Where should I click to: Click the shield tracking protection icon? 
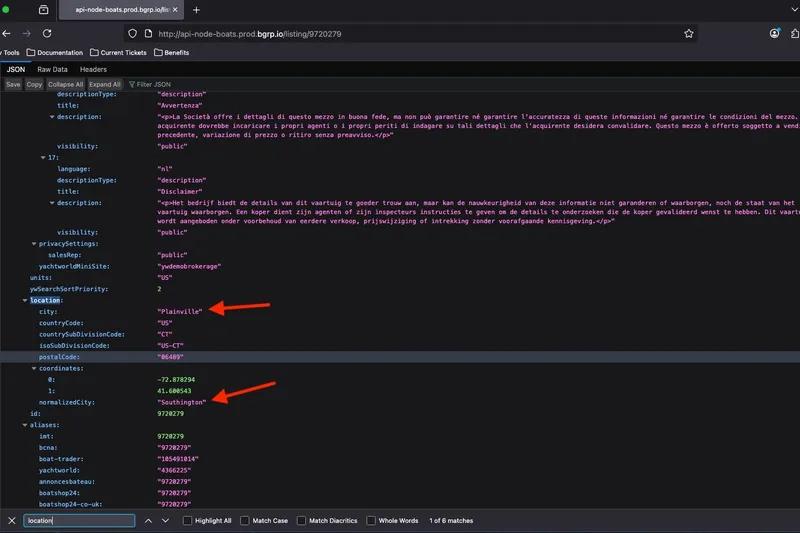click(x=133, y=33)
